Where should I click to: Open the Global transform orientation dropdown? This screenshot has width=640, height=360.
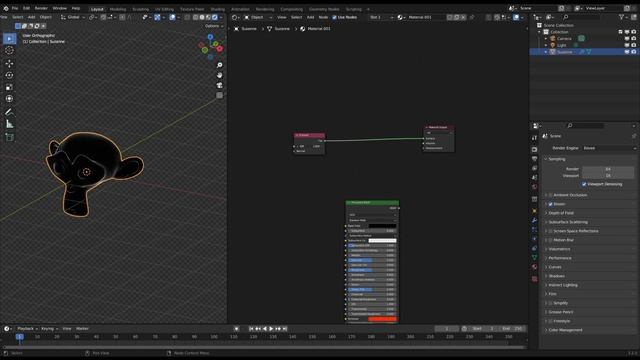click(x=73, y=17)
